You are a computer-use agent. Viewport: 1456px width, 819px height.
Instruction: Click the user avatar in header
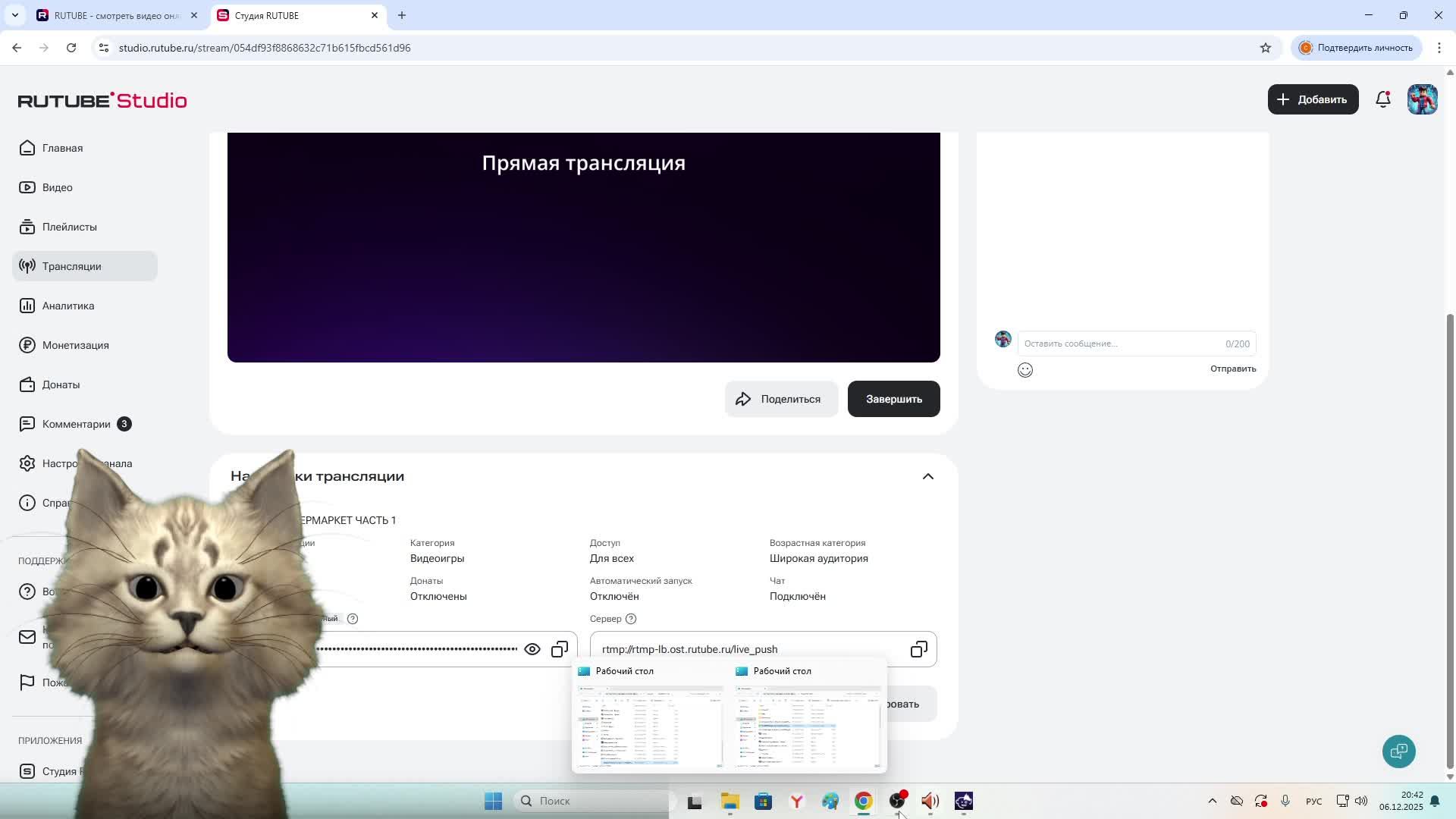point(1422,99)
